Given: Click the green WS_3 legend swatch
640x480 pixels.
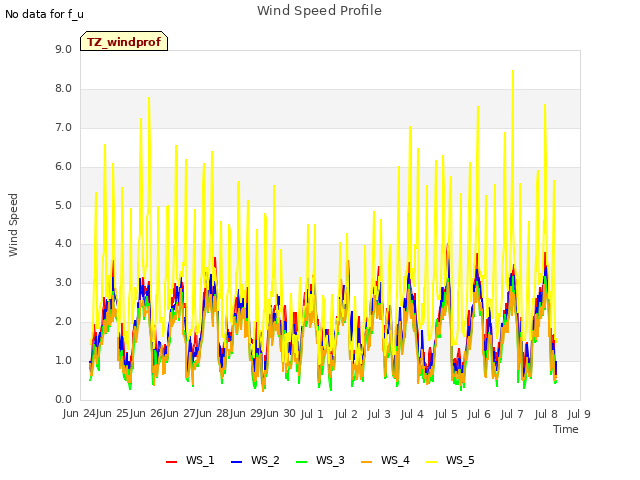Looking at the screenshot, I should [x=302, y=462].
